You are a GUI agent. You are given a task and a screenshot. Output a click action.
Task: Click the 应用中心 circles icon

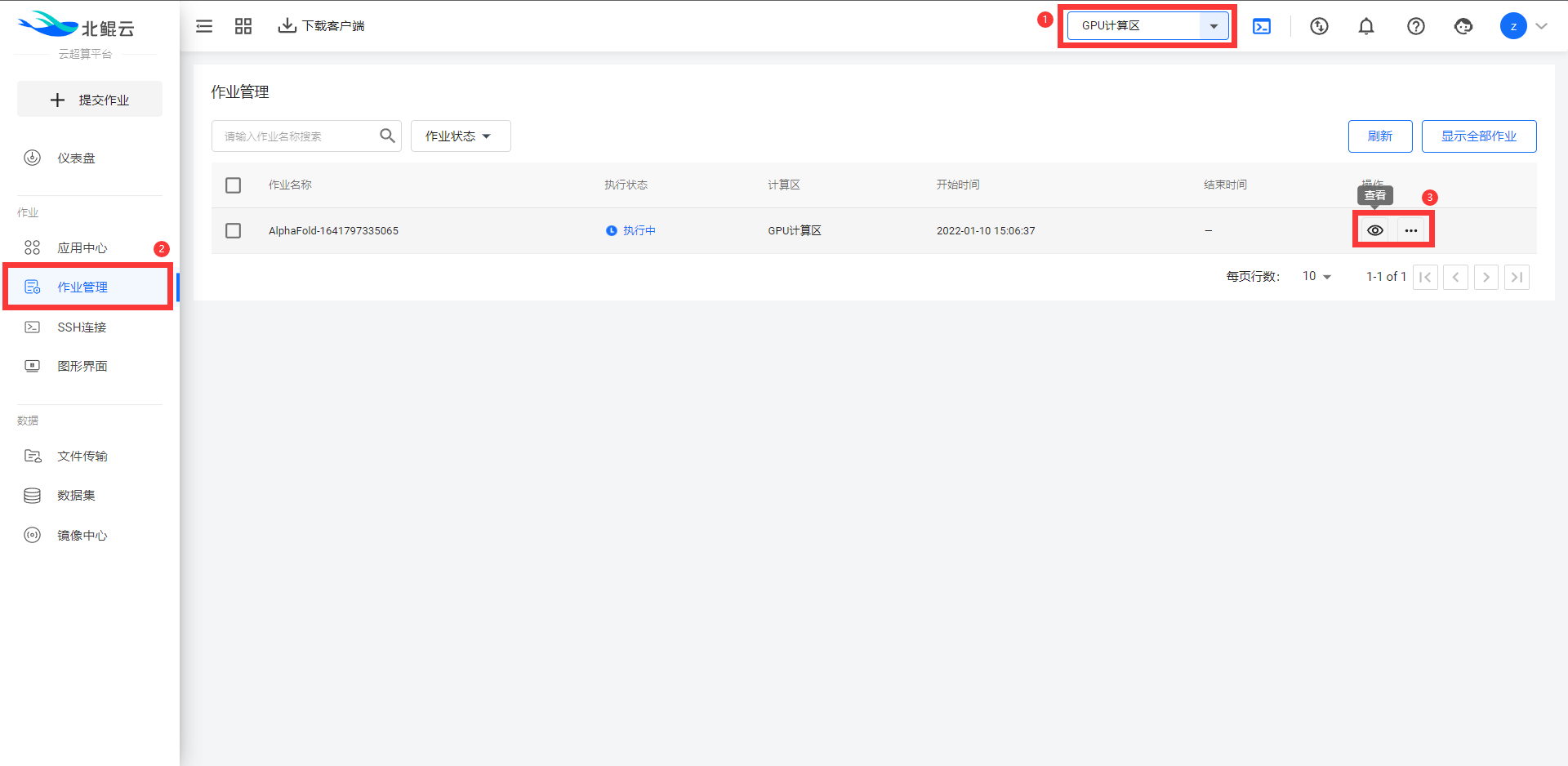click(33, 247)
